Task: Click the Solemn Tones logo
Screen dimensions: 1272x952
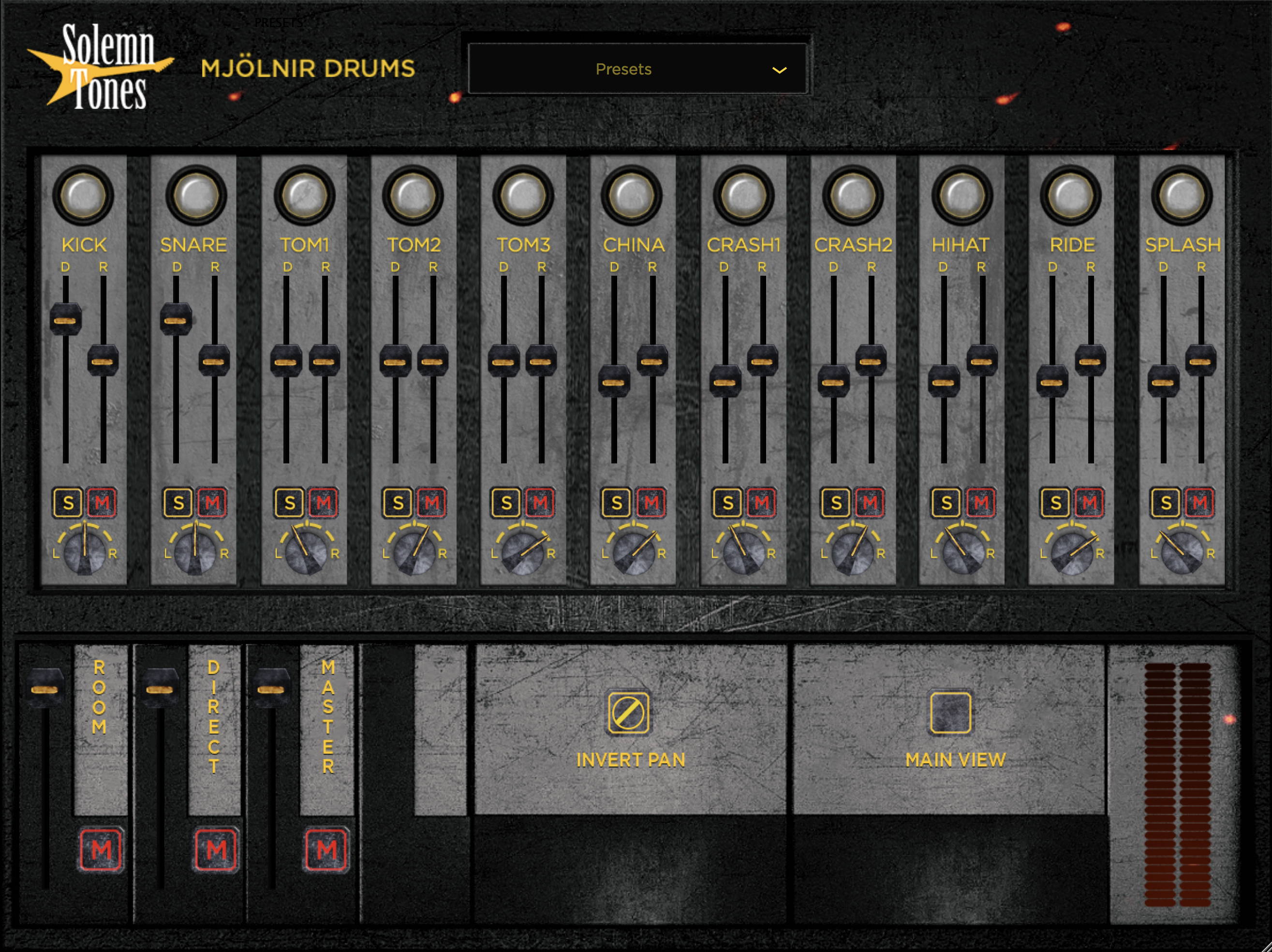Action: [101, 67]
